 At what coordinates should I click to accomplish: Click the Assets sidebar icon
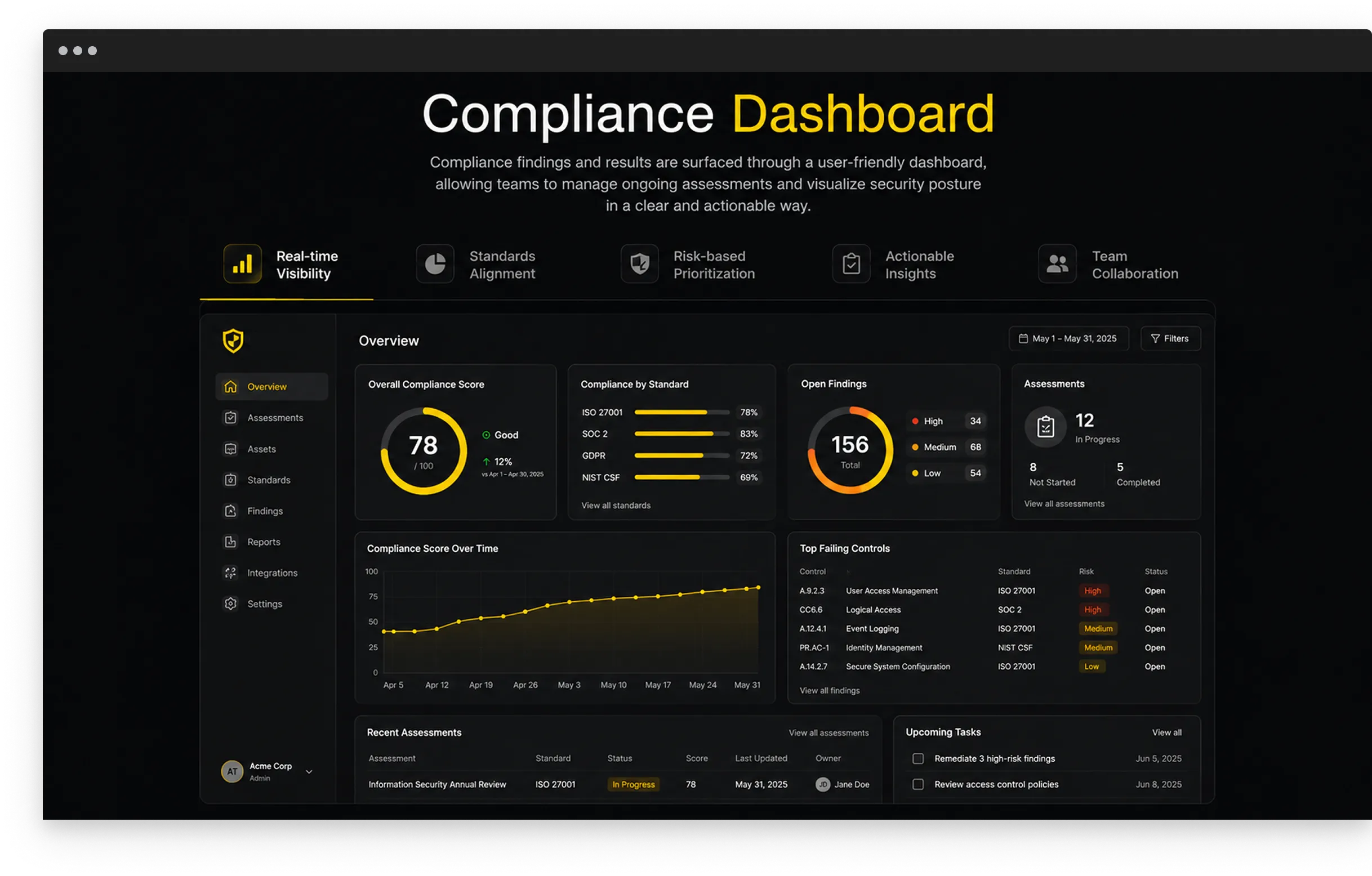[230, 449]
